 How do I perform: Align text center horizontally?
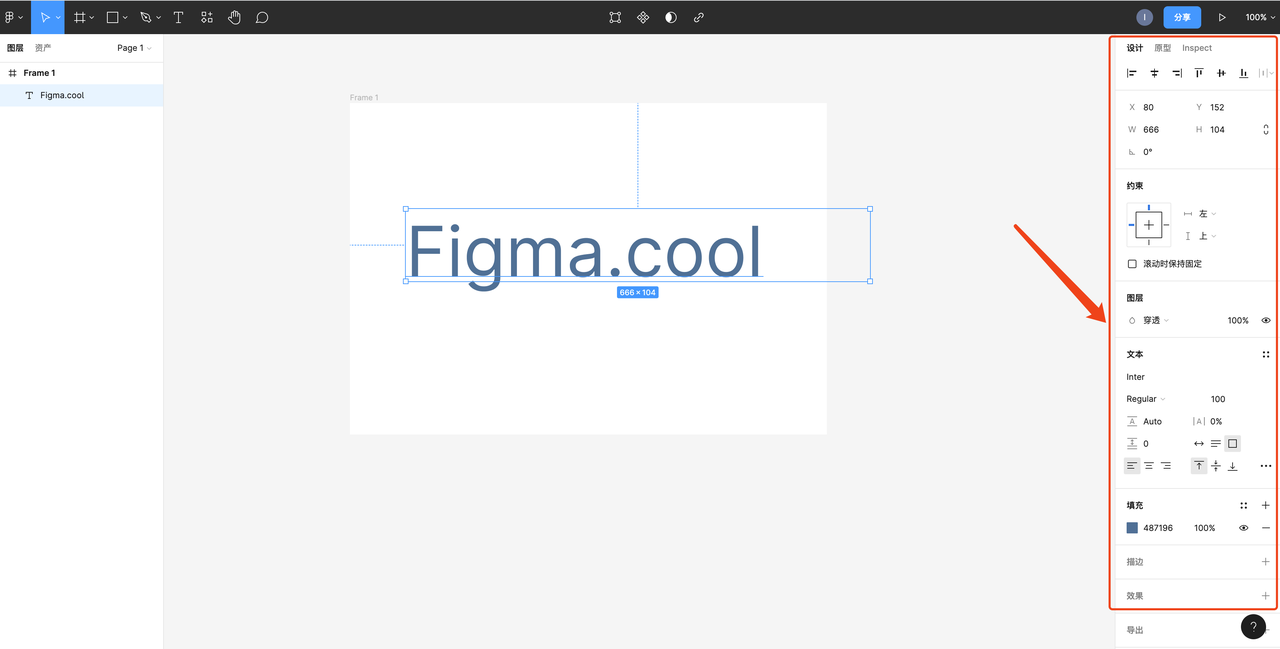tap(1149, 466)
